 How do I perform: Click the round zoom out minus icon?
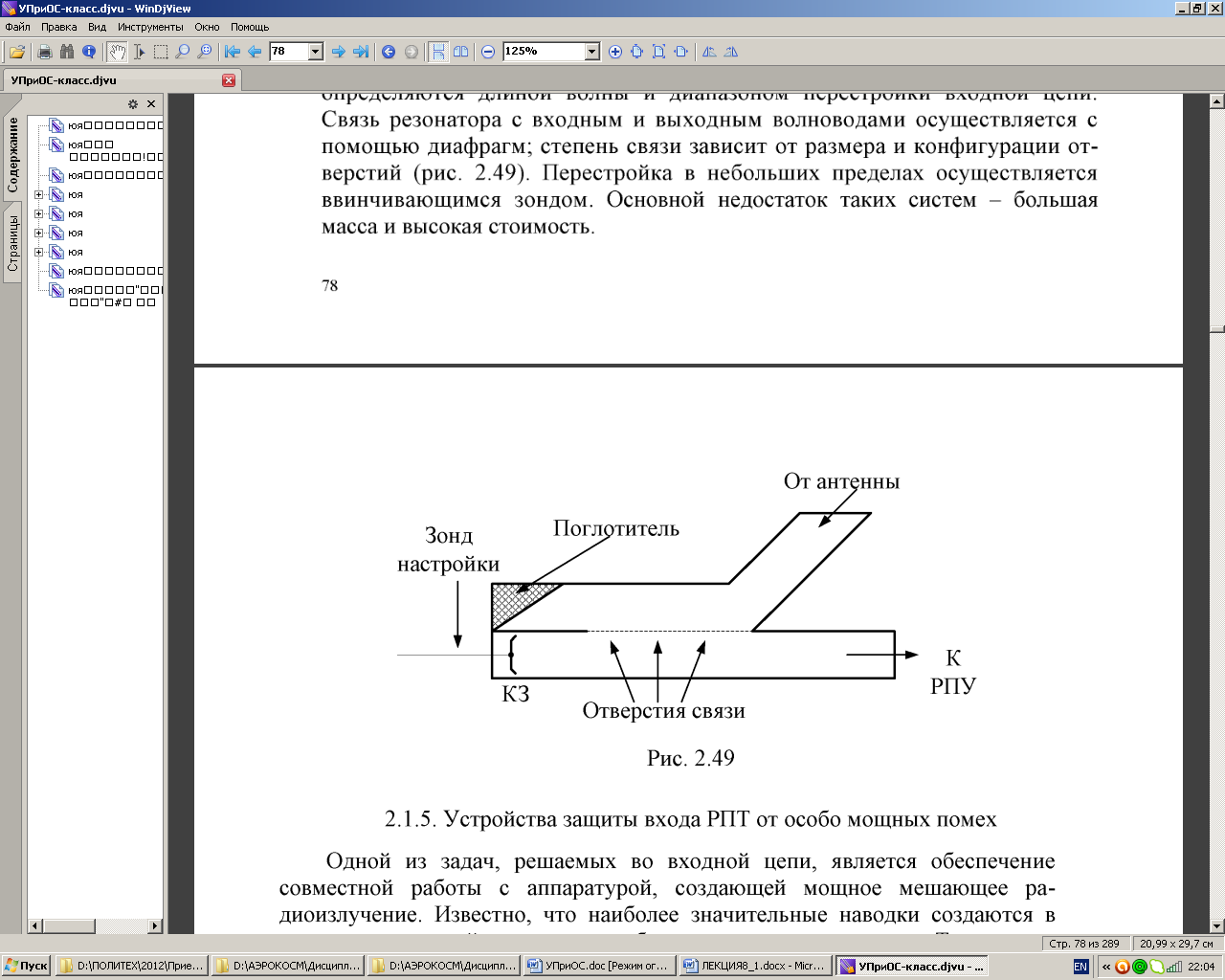coord(488,52)
